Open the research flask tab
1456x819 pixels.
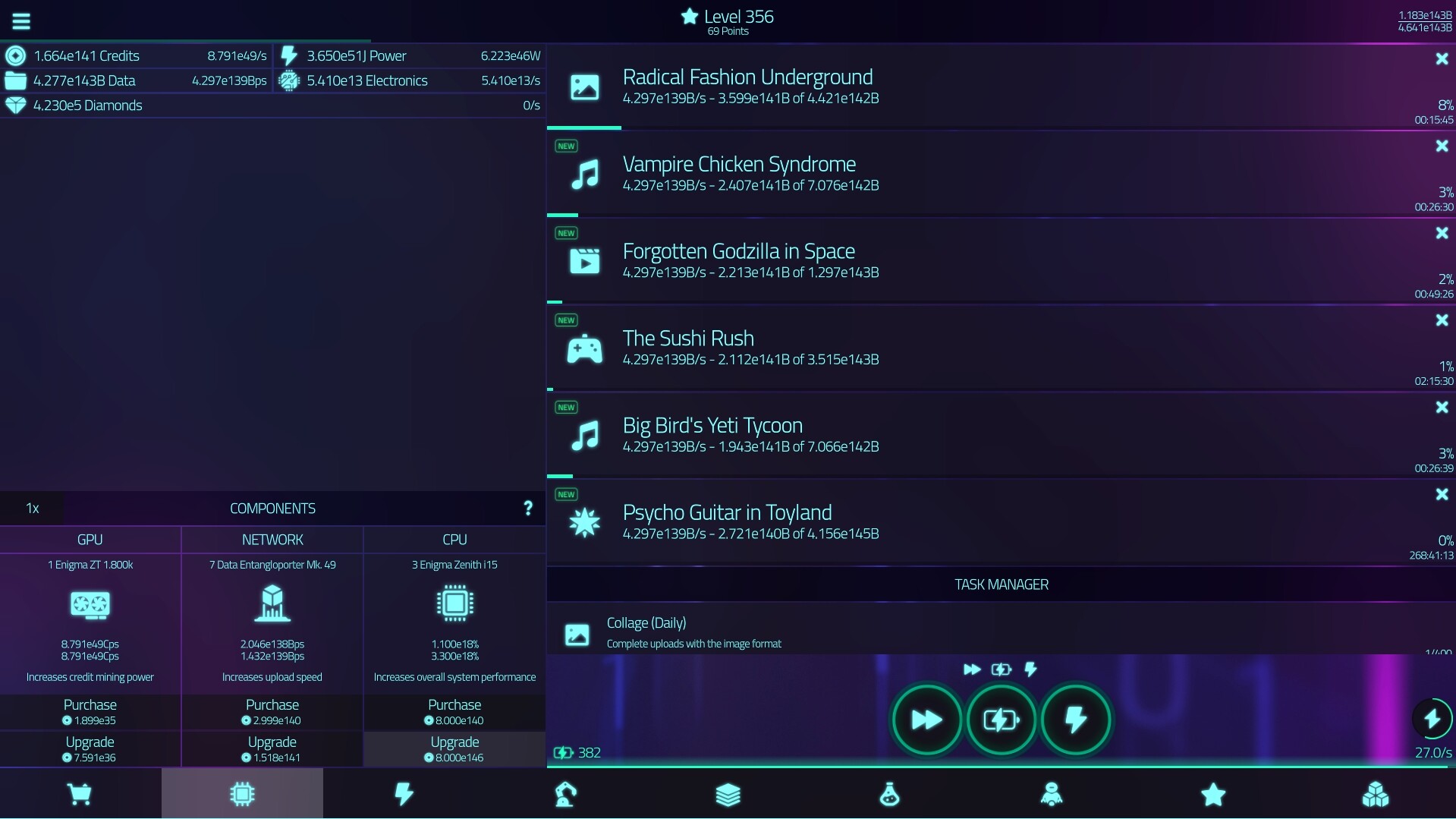point(889,794)
